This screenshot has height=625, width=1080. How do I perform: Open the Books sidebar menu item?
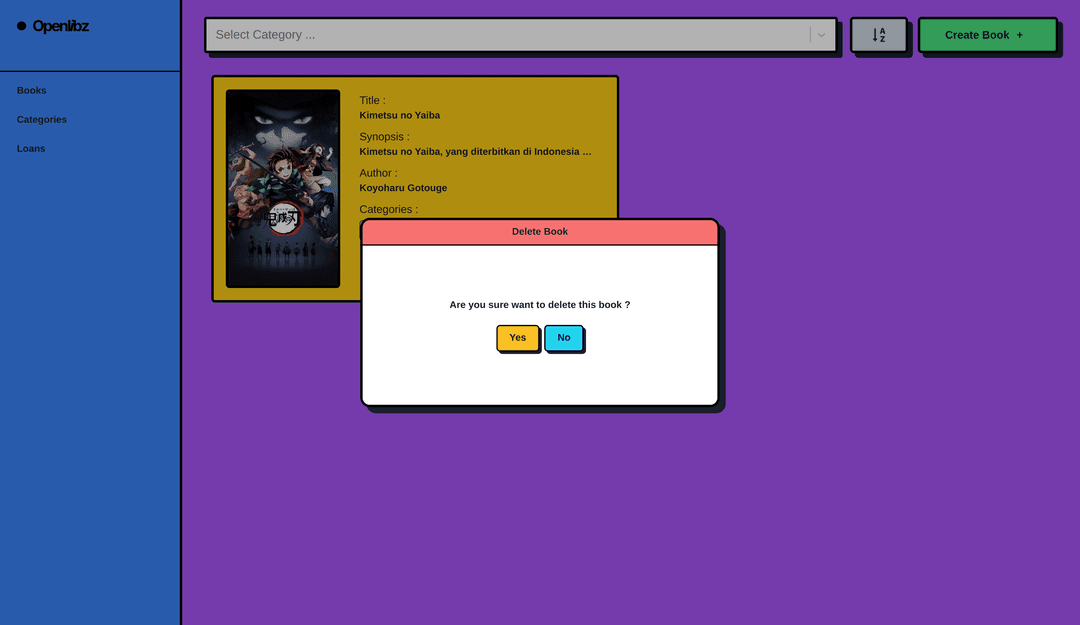32,90
